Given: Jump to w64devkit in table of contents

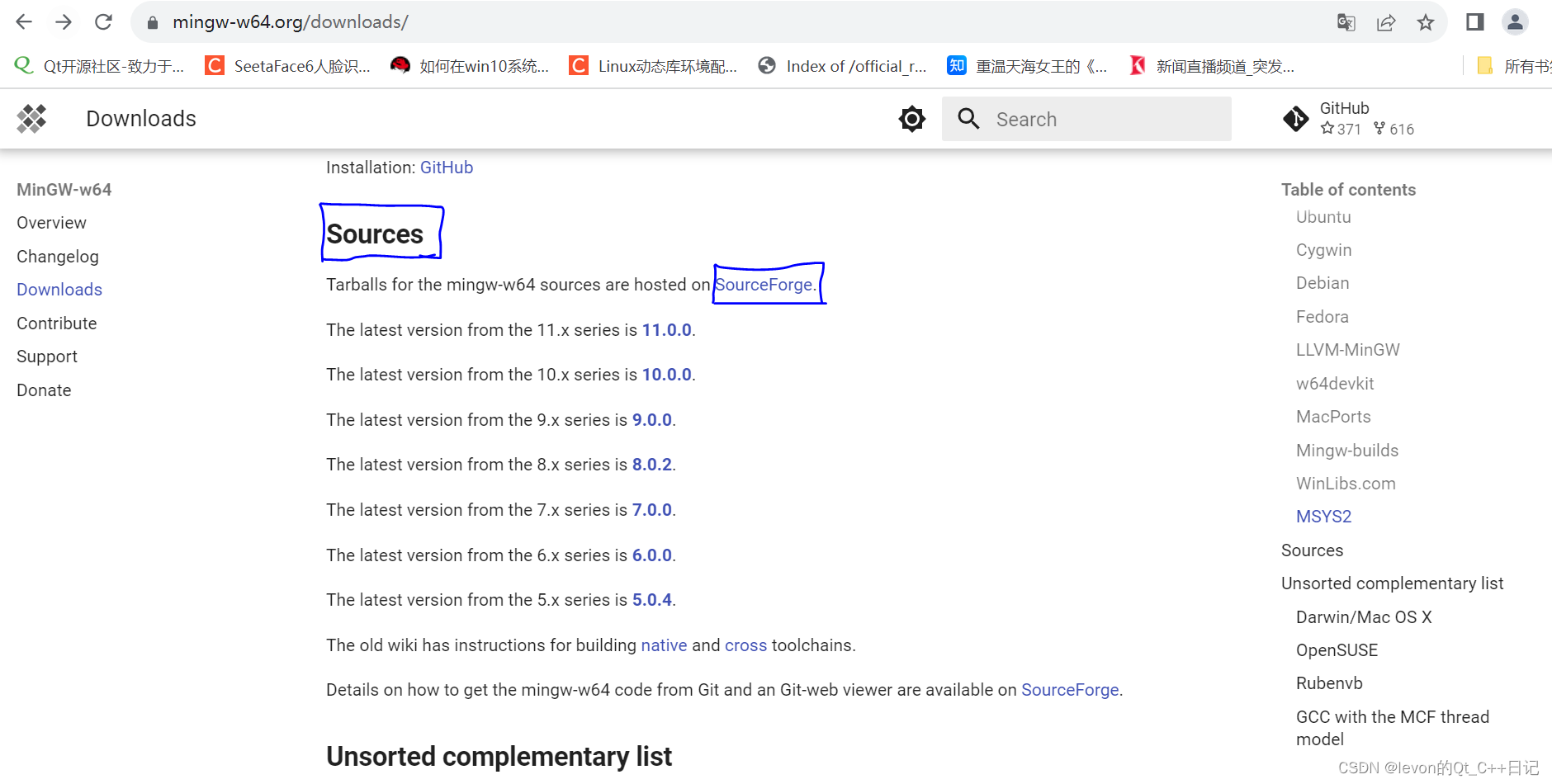Looking at the screenshot, I should (x=1335, y=384).
